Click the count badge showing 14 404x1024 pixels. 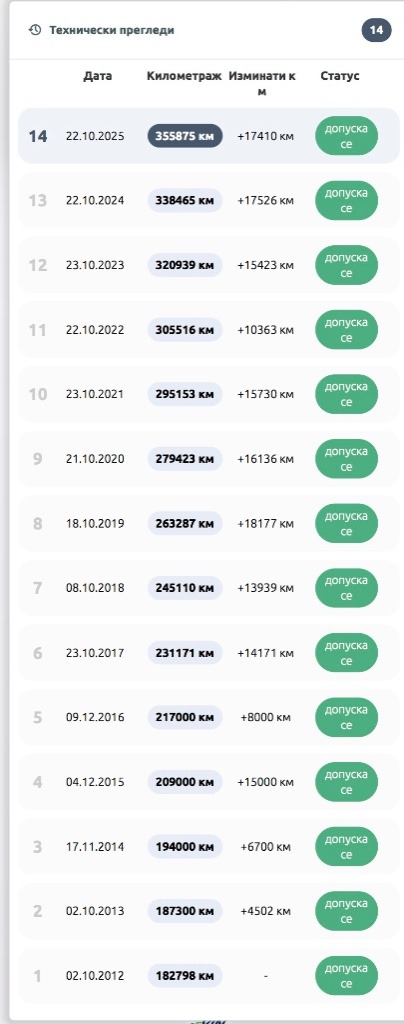(x=377, y=30)
